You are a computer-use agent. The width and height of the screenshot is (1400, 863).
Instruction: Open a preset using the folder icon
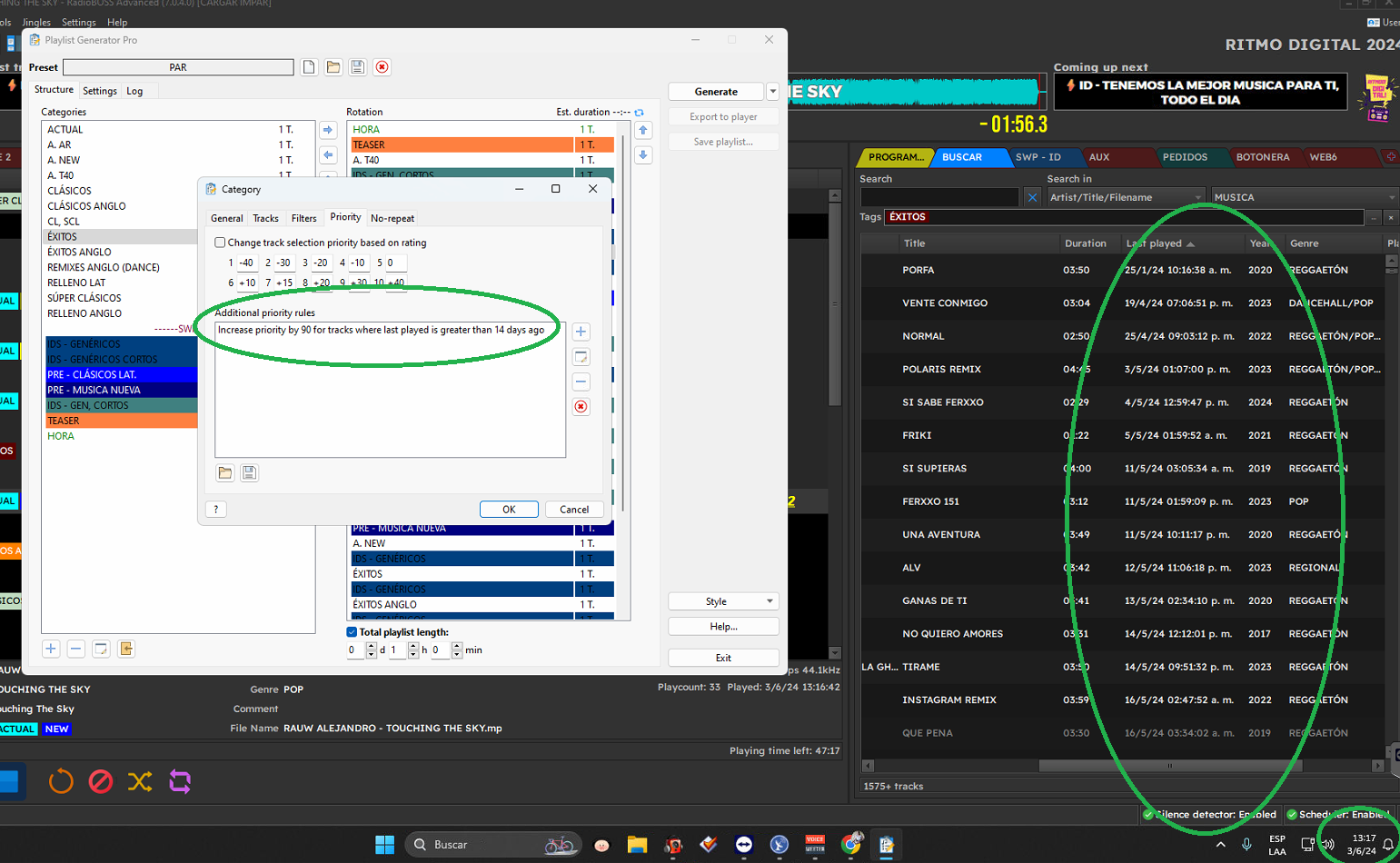333,67
